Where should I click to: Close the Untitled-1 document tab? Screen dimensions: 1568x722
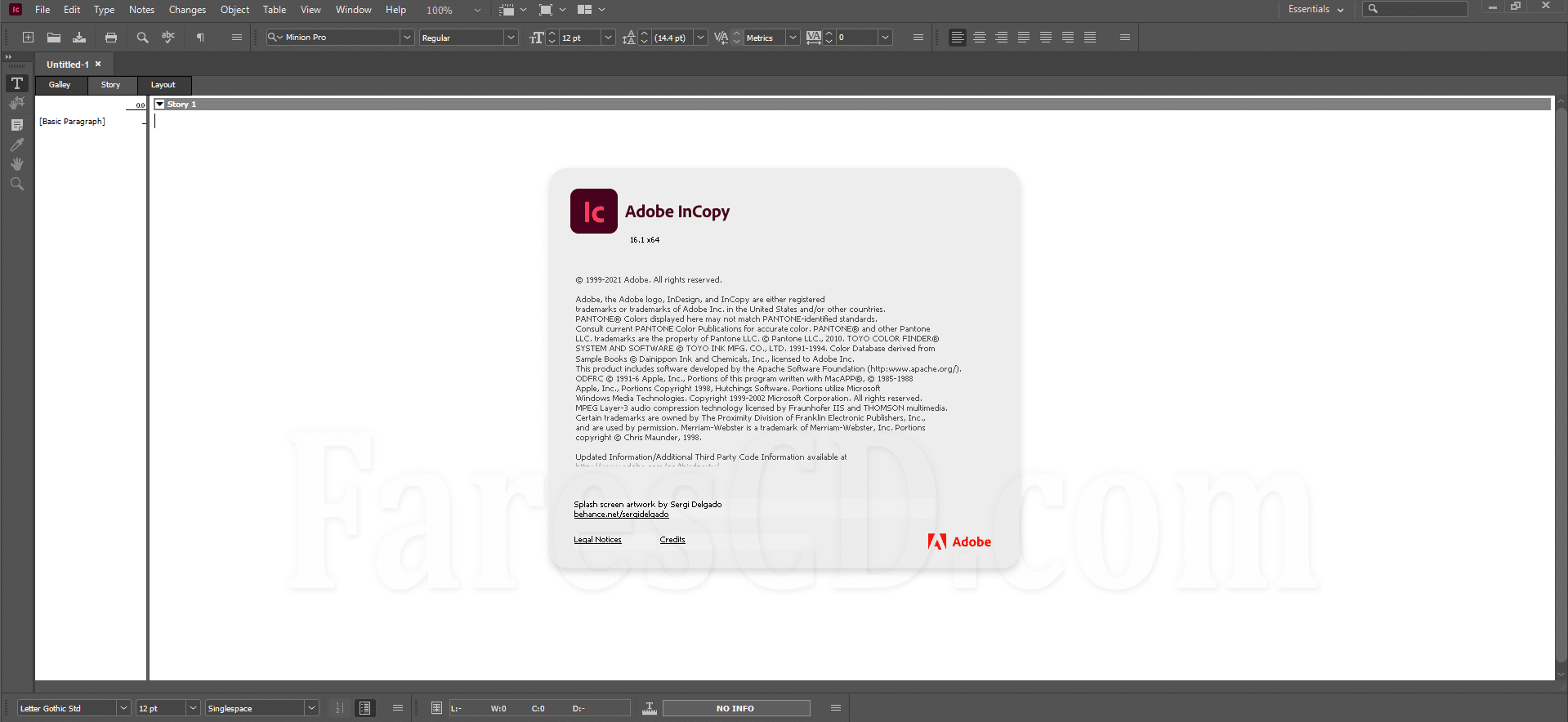pyautogui.click(x=98, y=64)
